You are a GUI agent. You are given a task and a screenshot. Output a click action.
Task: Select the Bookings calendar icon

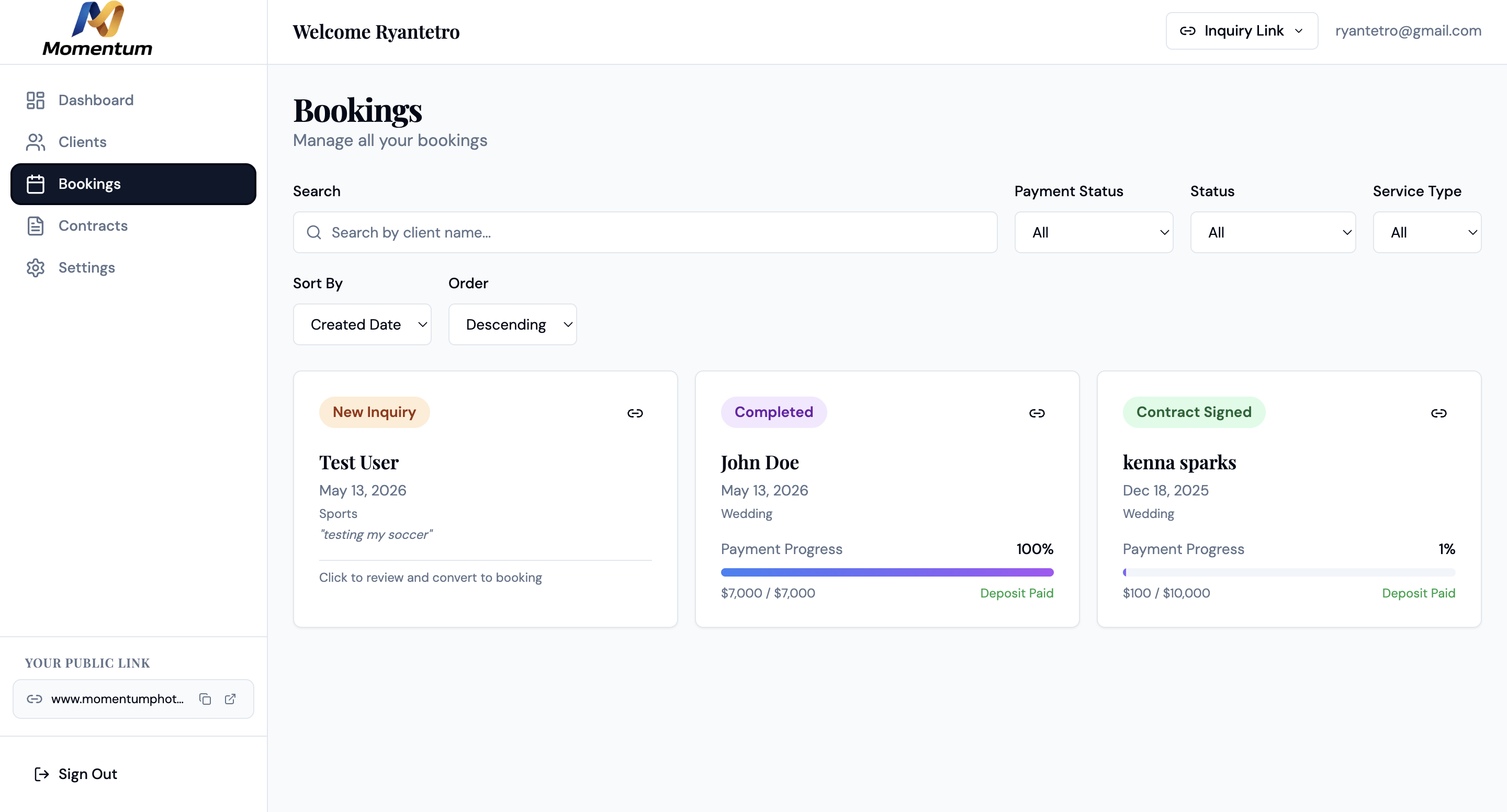[x=36, y=184]
